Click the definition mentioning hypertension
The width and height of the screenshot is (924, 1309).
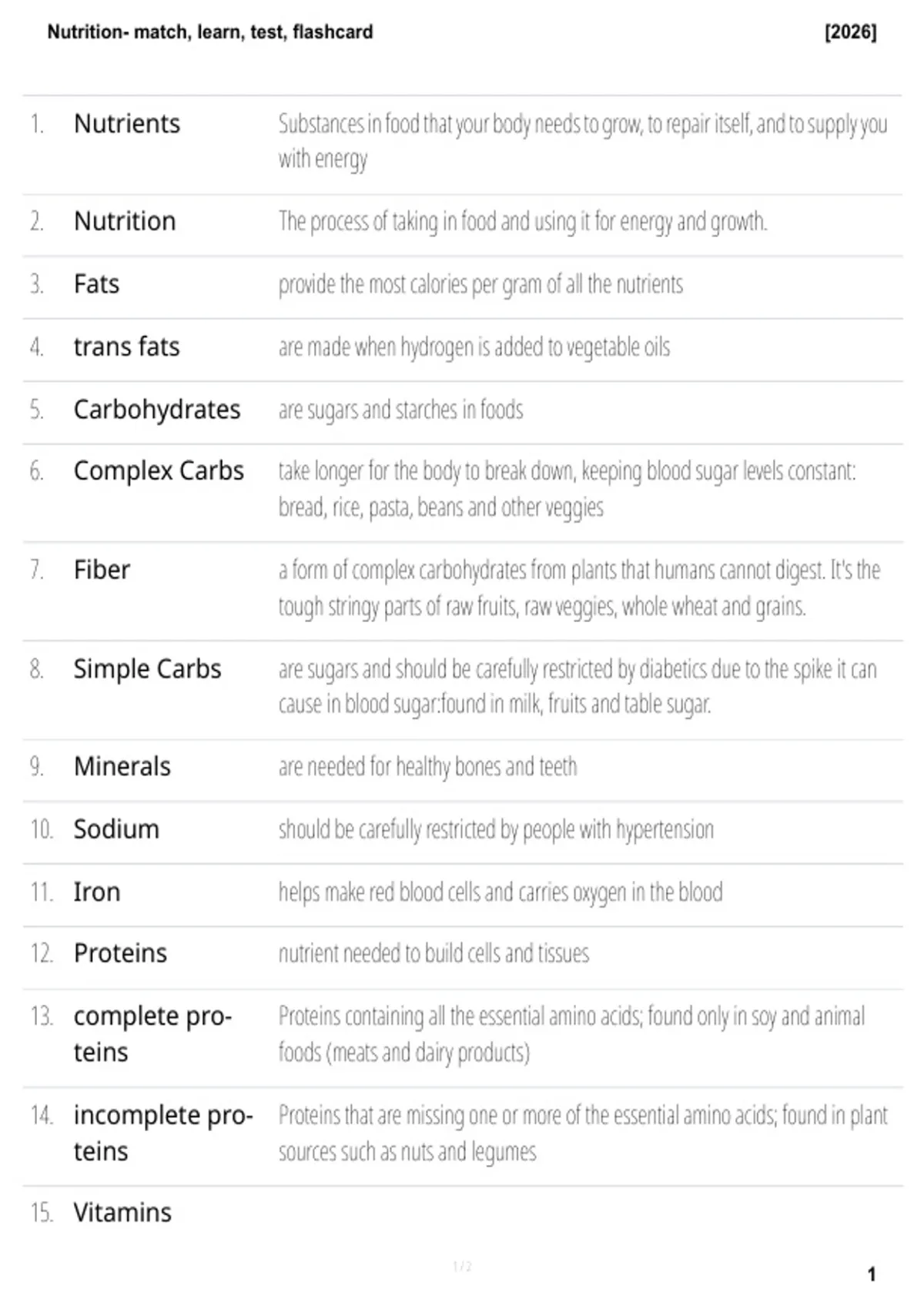[x=496, y=829]
